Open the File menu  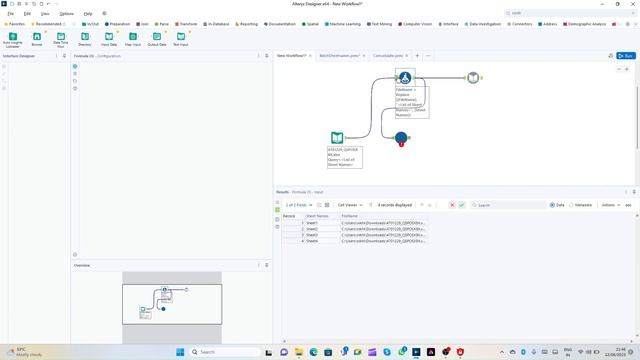click(11, 13)
